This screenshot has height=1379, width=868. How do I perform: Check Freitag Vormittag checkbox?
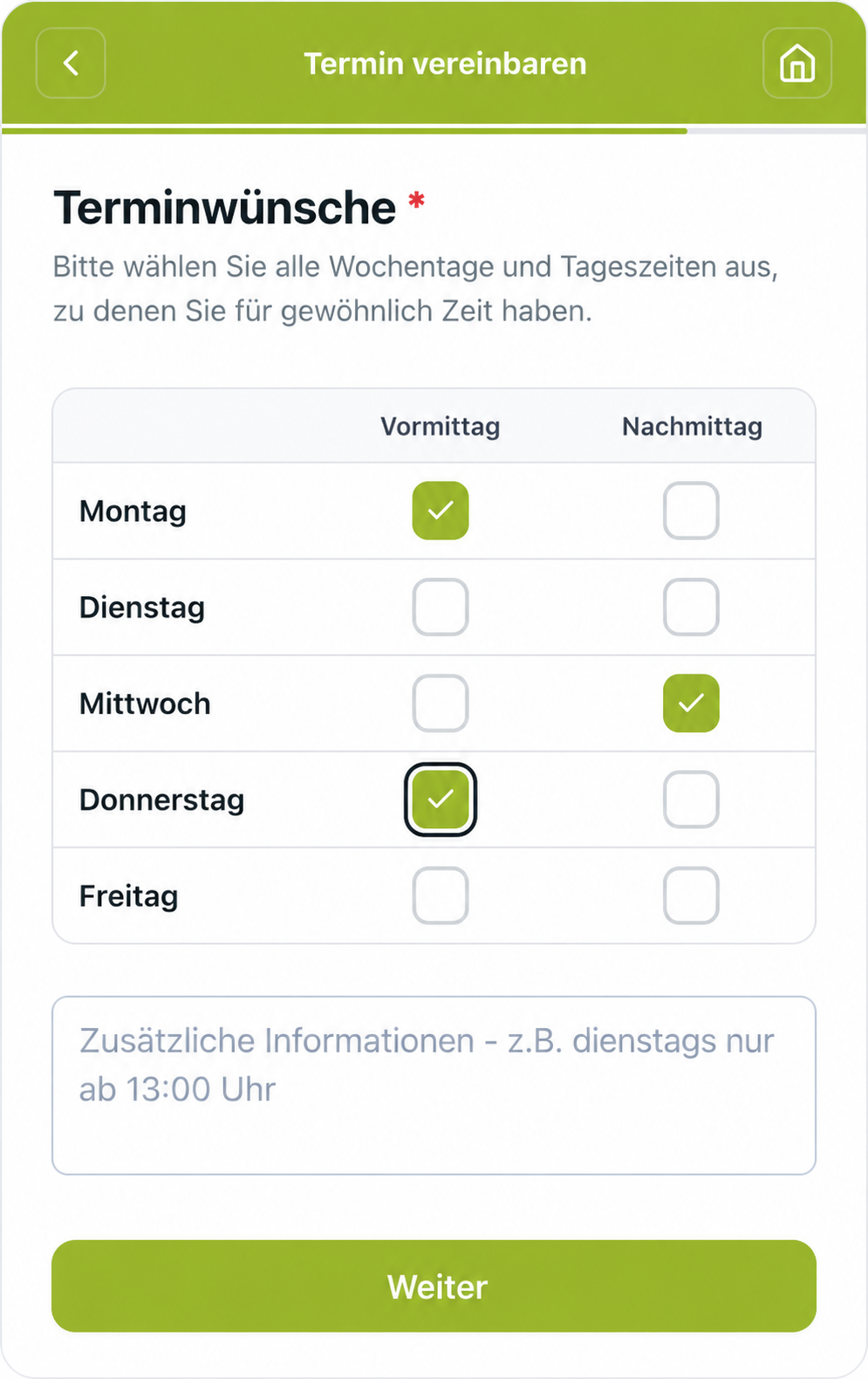click(441, 895)
